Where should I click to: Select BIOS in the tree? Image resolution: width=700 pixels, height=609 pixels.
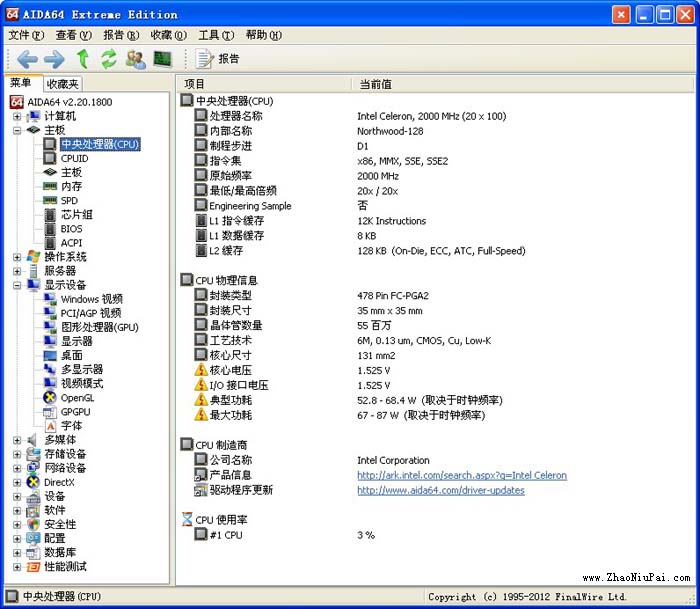click(x=71, y=229)
